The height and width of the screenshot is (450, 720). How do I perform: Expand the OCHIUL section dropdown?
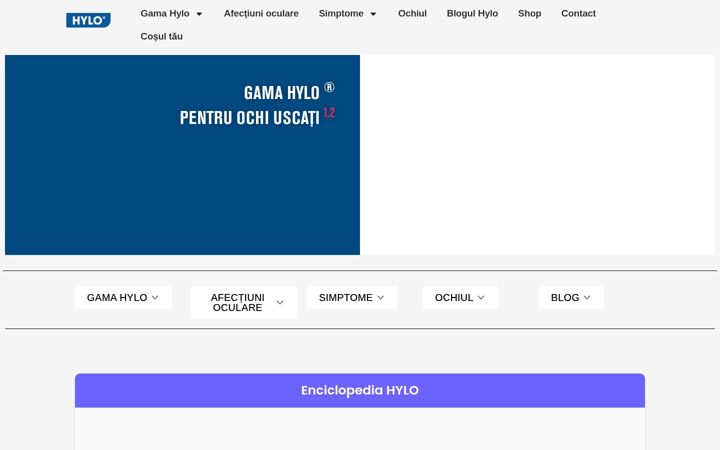click(460, 298)
